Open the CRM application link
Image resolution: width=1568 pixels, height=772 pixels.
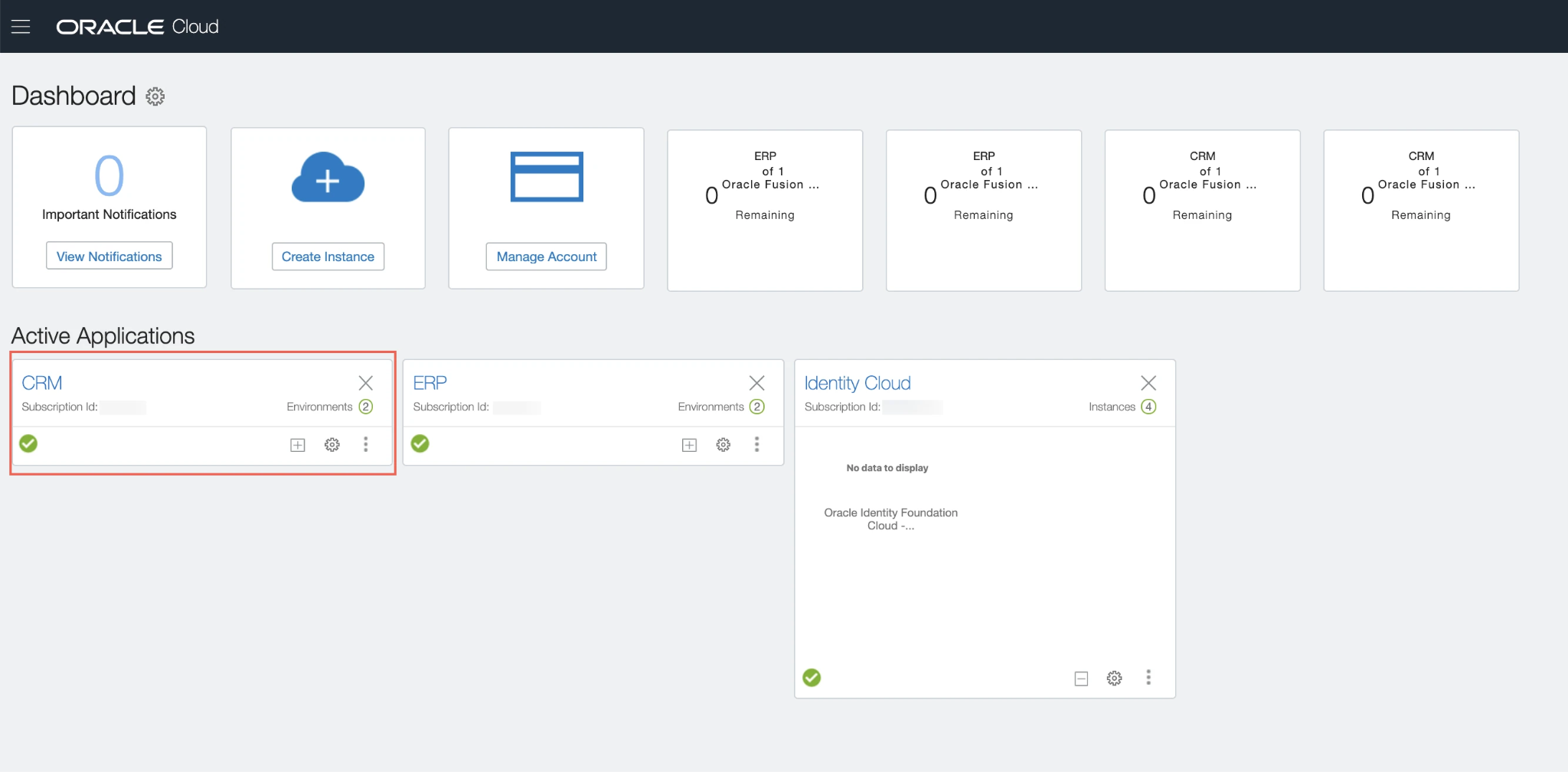coord(42,383)
